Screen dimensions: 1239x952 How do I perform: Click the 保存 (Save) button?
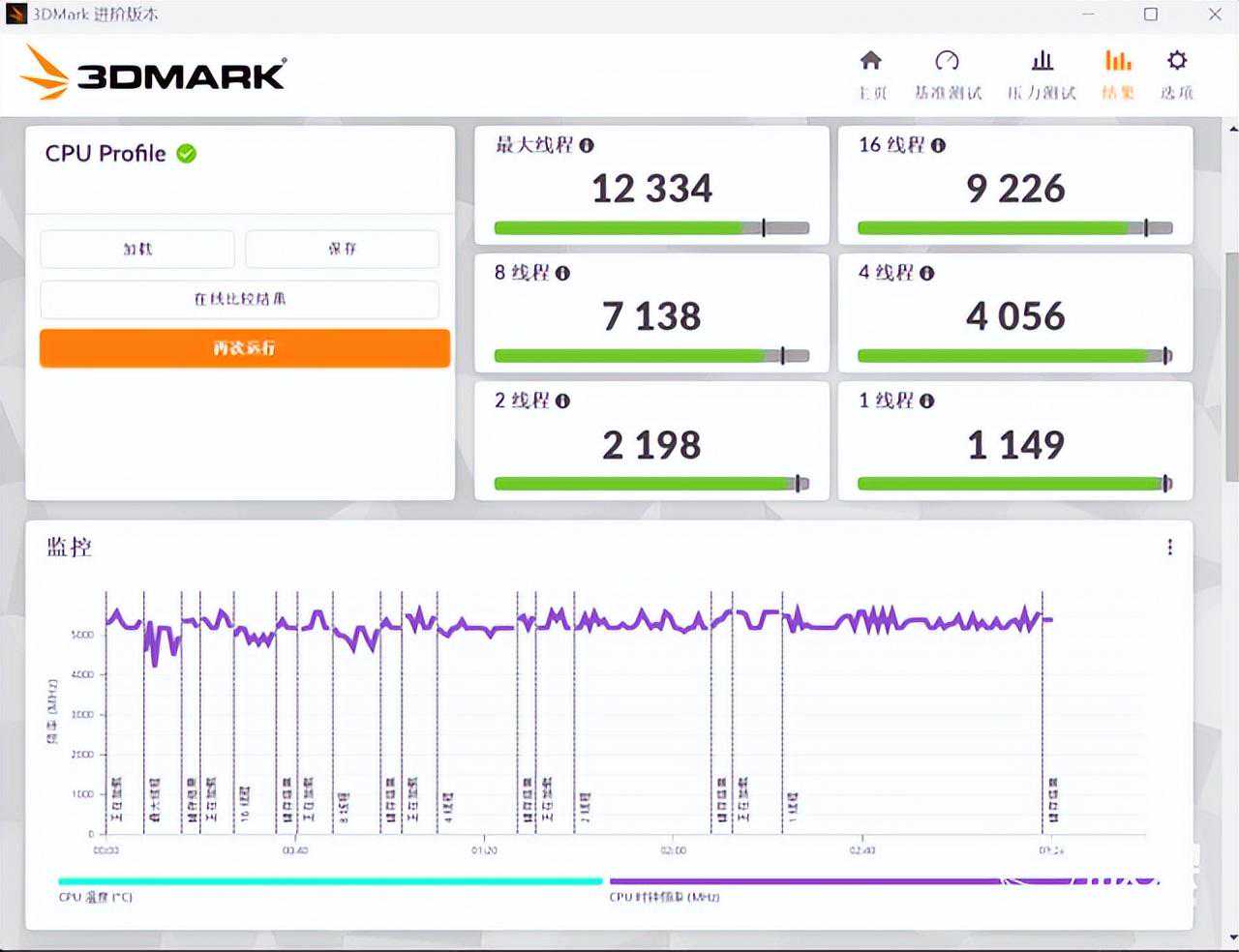342,249
